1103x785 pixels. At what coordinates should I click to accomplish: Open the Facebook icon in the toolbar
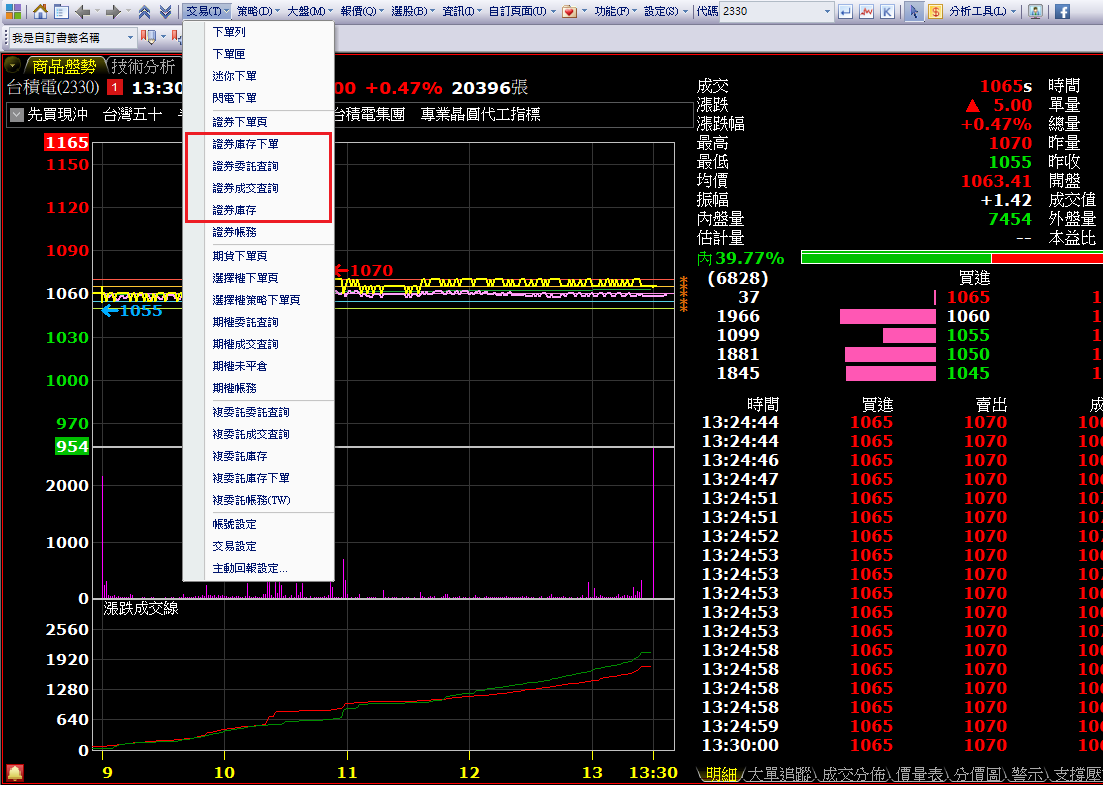pyautogui.click(x=1062, y=11)
